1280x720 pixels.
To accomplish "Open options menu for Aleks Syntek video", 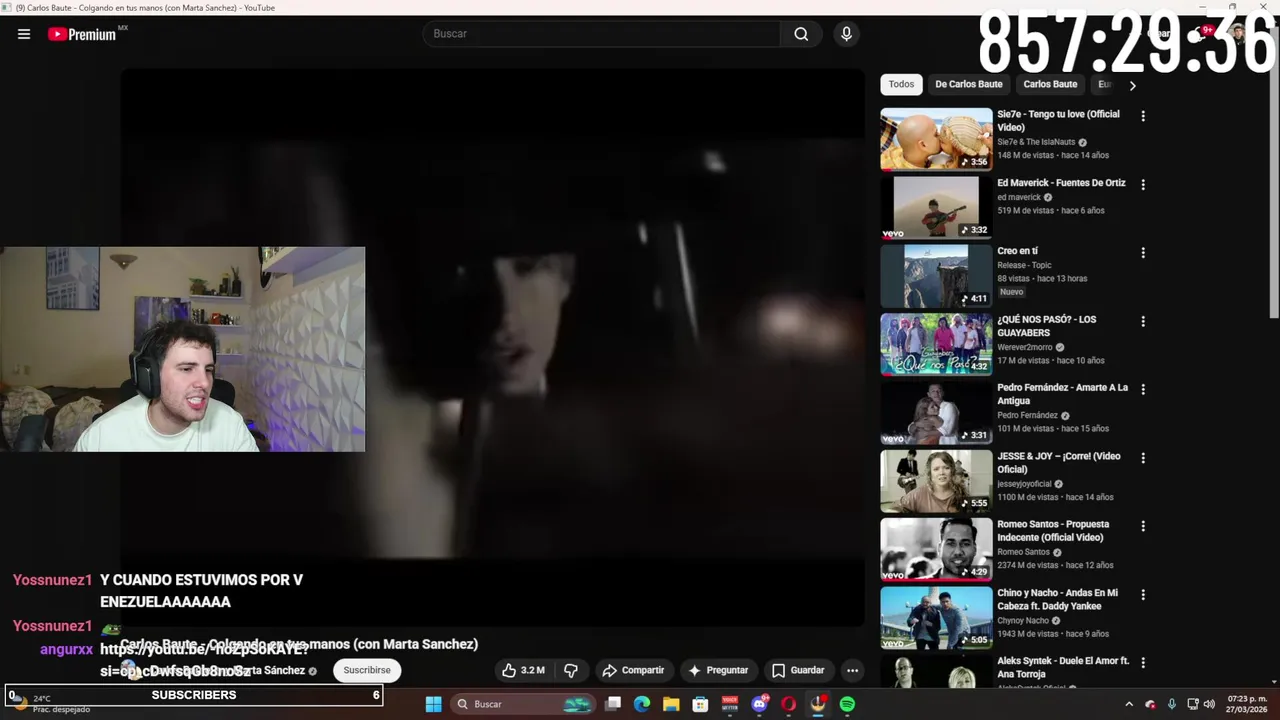I will 1143,662.
